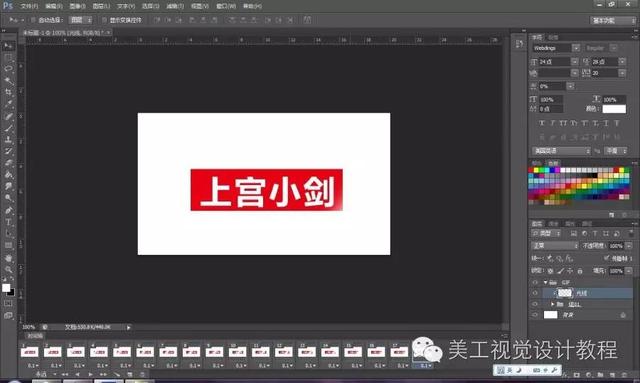Go to first animation frame
Screen dimensions: 640x383
click(x=65, y=374)
